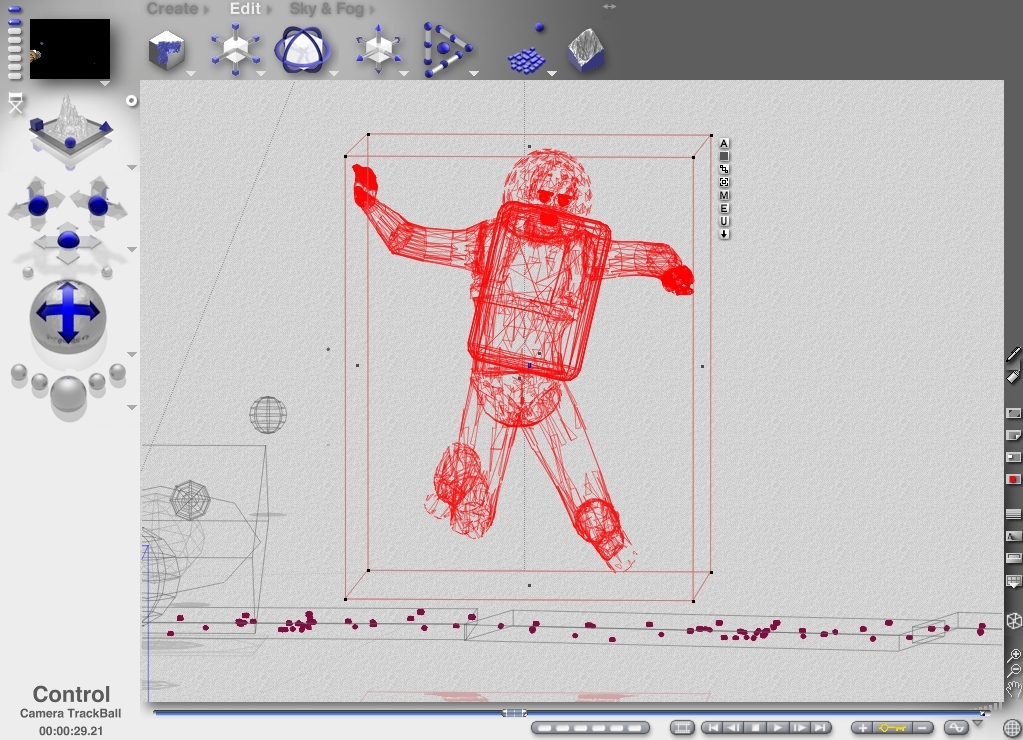Toggle the red-dot display mode button
Screen dimensions: 1023x740
pyautogui.click(x=1013, y=480)
